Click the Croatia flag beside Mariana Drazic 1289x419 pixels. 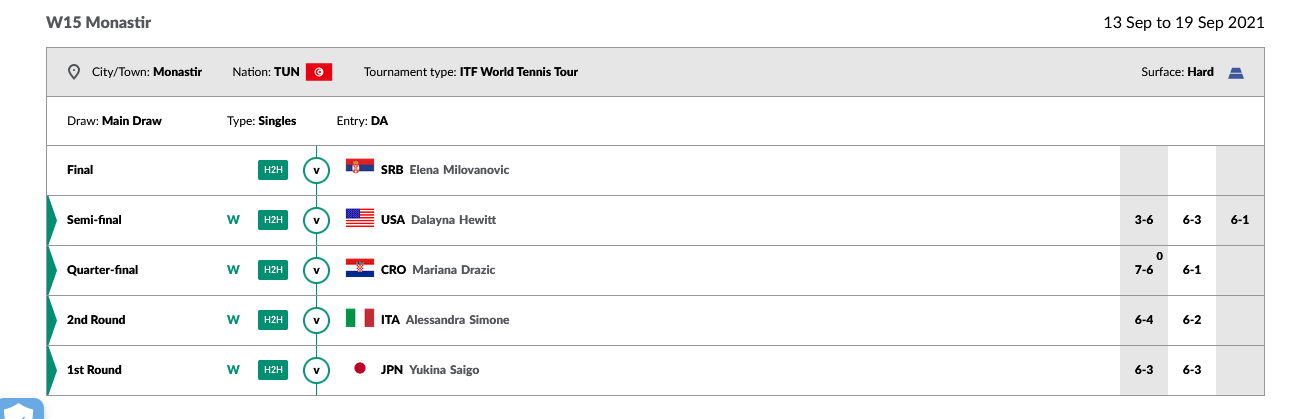tap(360, 269)
